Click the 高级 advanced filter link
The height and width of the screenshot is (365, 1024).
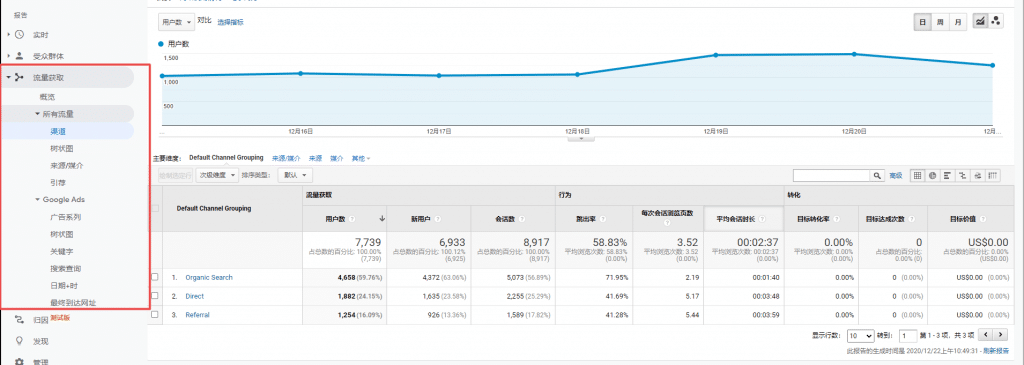click(896, 176)
